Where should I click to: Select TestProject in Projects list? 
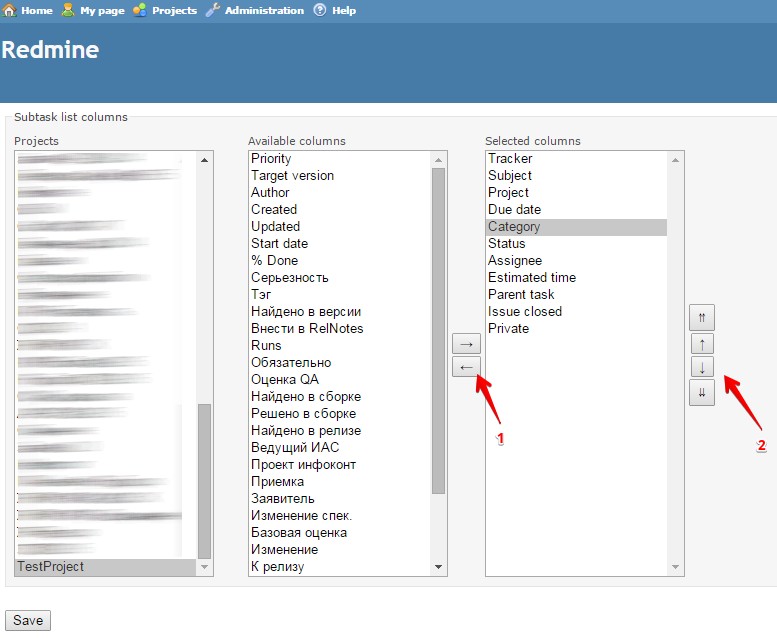106,567
